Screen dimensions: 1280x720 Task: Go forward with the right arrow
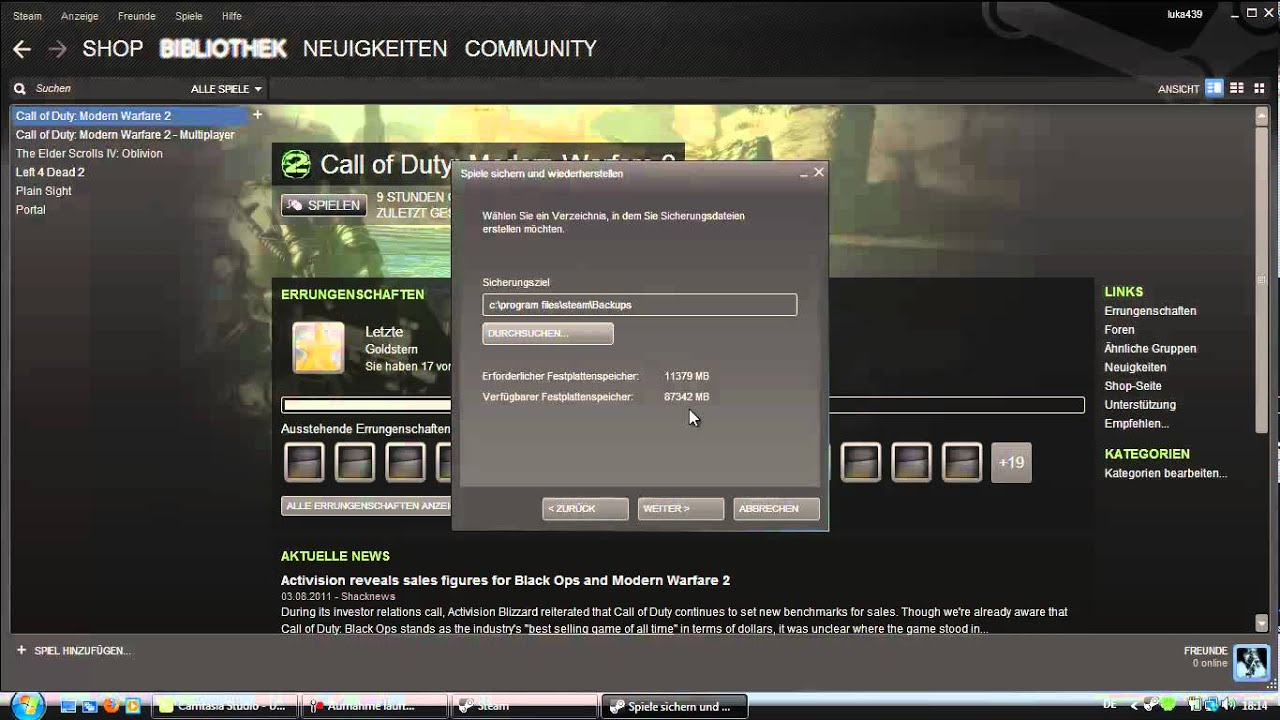(x=57, y=49)
